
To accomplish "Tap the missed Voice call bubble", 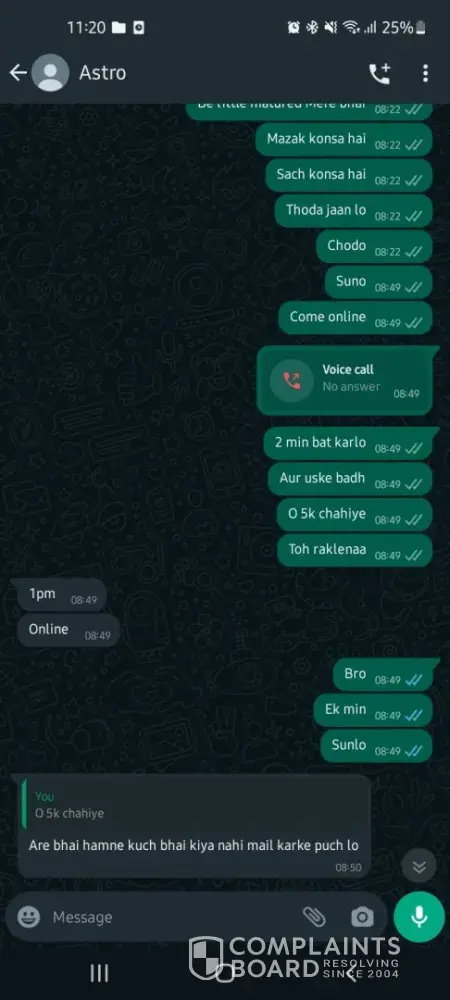I will [347, 381].
